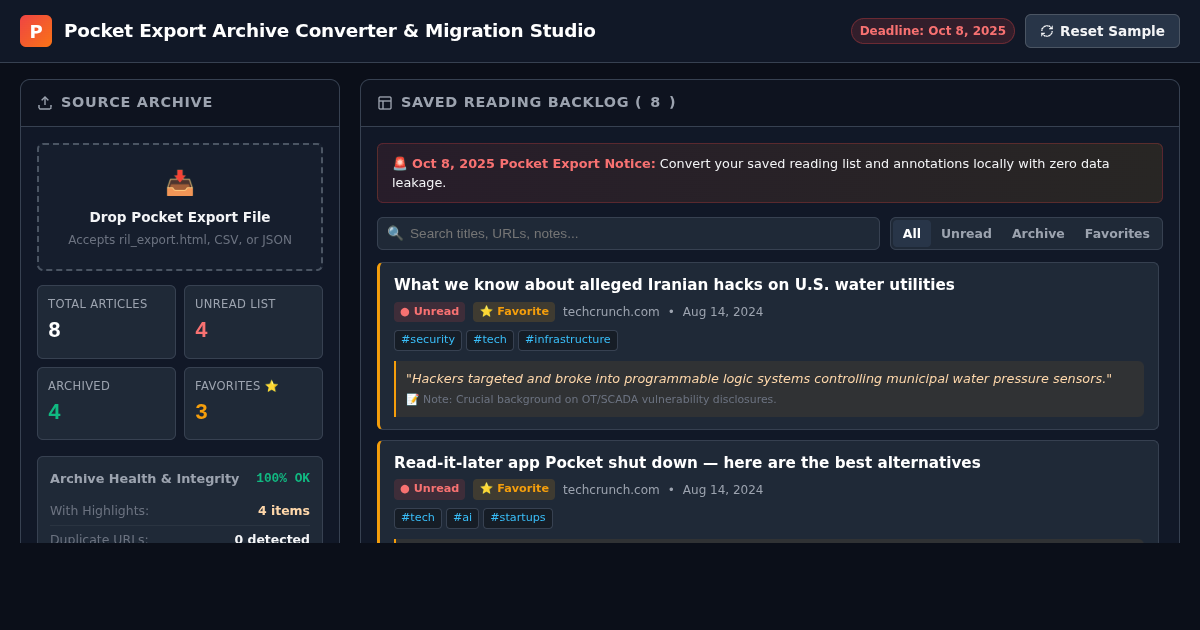This screenshot has height=630, width=1200.
Task: Click the With Highlights 4 items value
Action: tap(284, 511)
